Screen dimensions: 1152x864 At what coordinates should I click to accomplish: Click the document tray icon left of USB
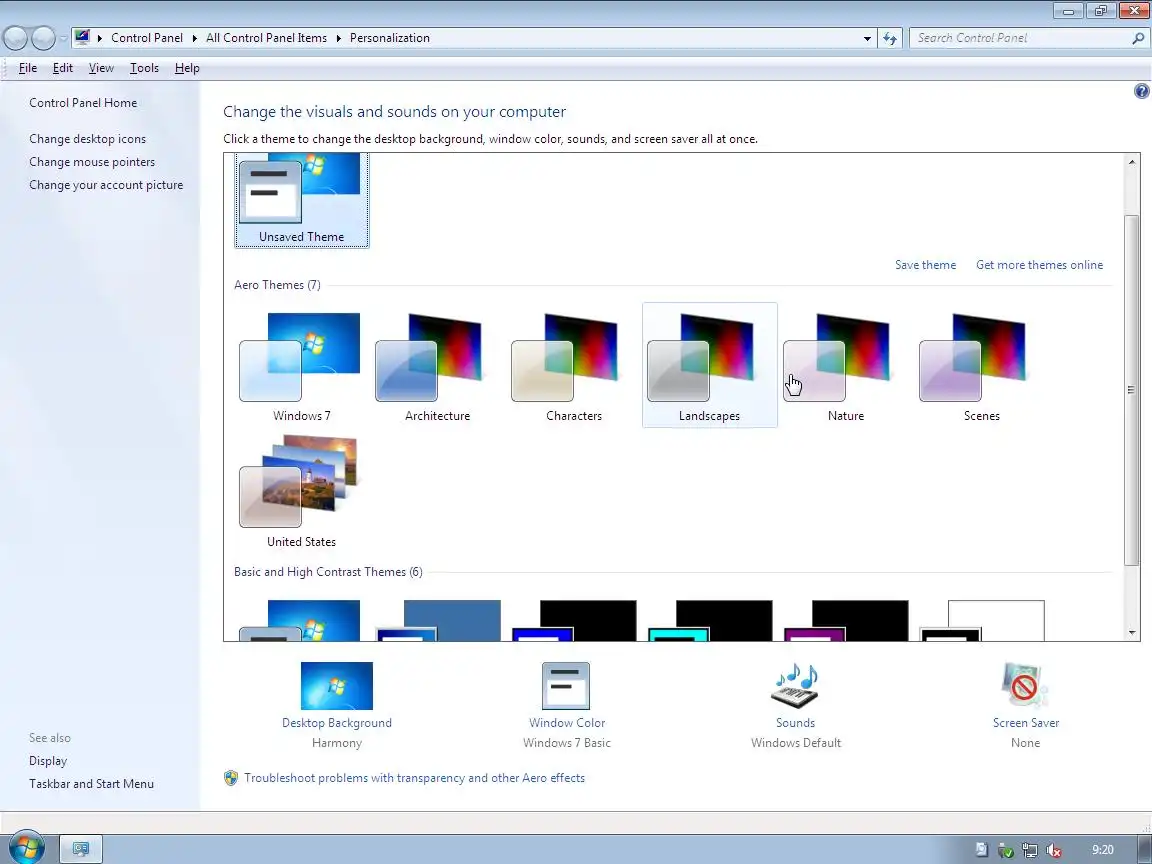[x=981, y=850]
